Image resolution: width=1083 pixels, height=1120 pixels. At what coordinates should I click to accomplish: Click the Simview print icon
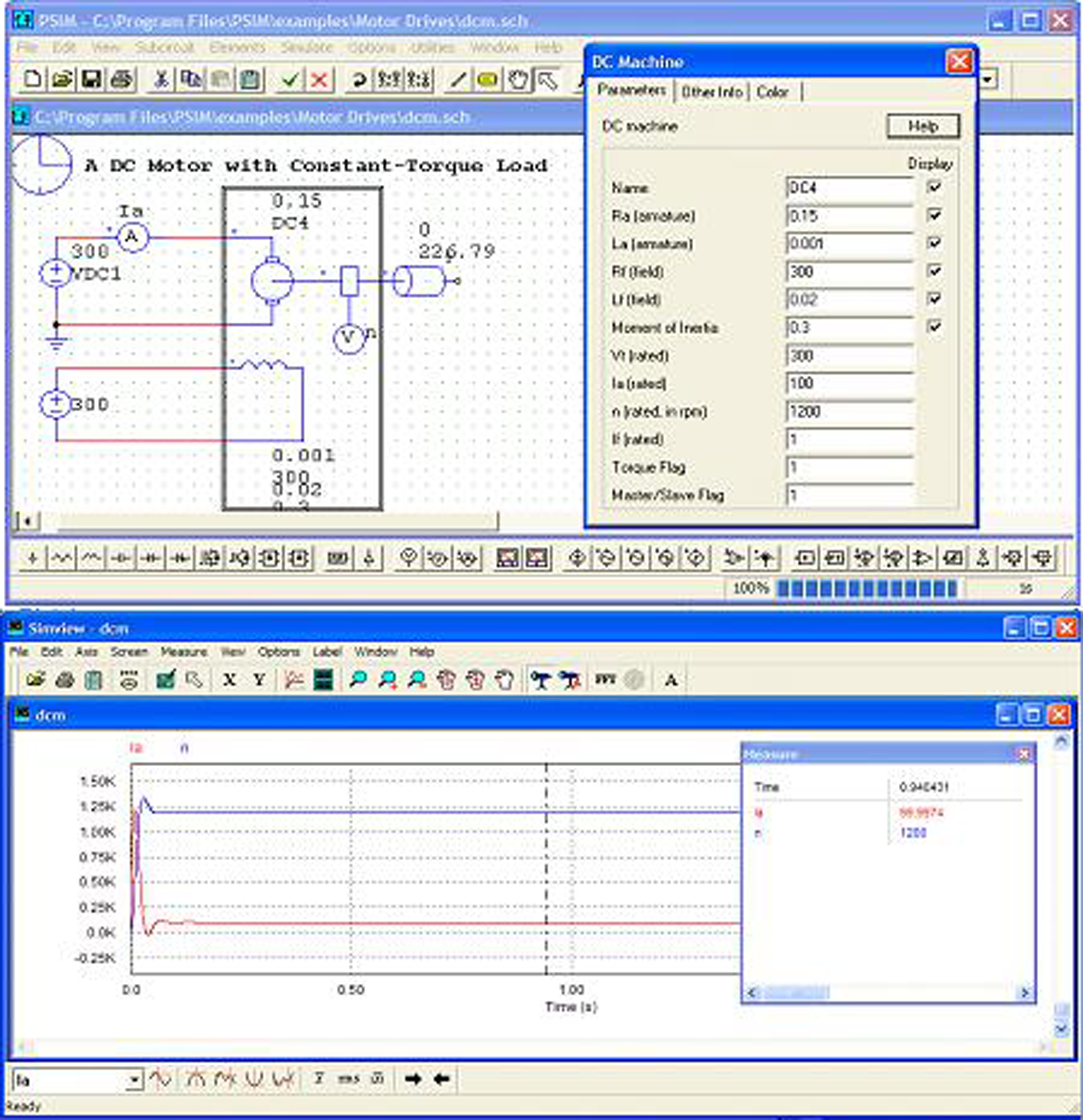pyautogui.click(x=65, y=679)
